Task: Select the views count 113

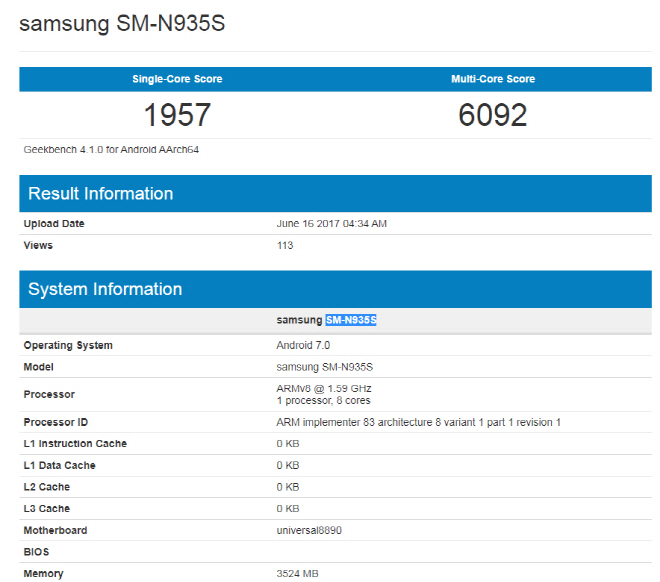Action: pos(285,245)
